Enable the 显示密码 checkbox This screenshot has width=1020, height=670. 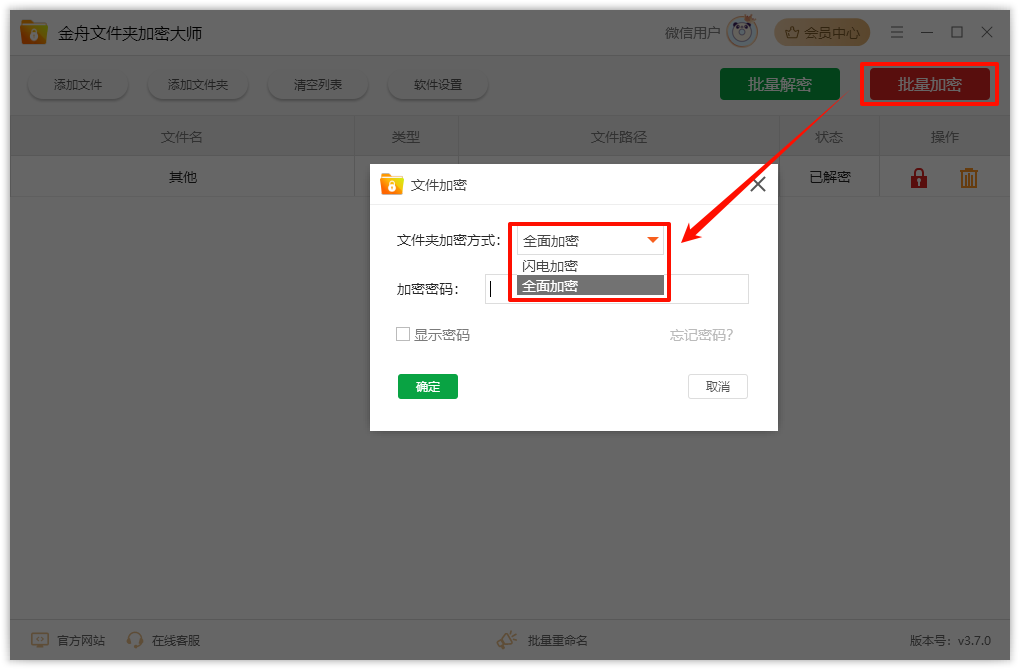403,336
